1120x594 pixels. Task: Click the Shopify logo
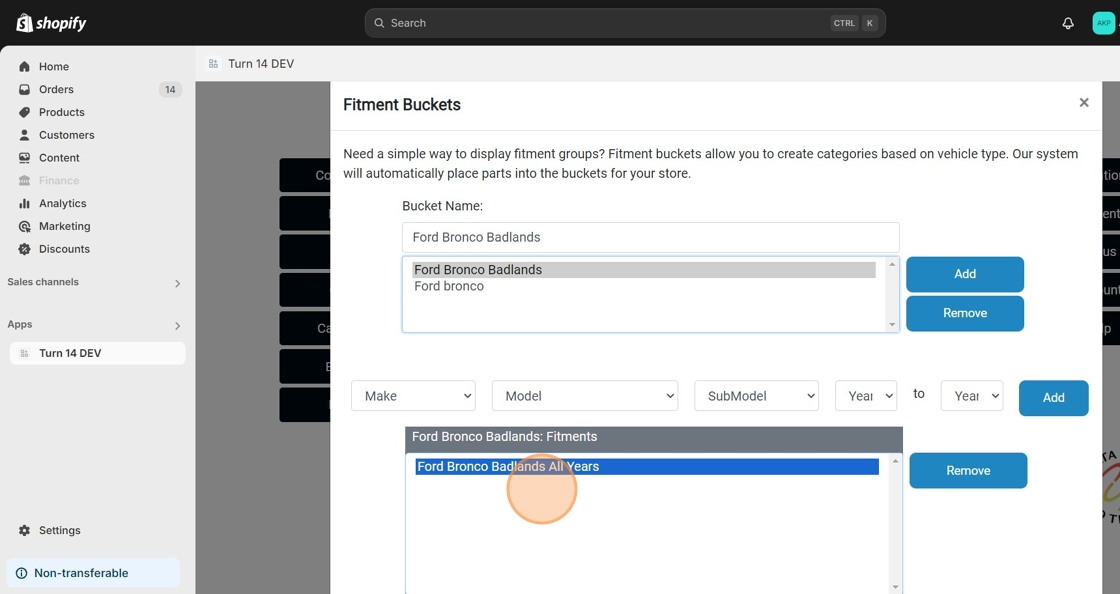[51, 23]
